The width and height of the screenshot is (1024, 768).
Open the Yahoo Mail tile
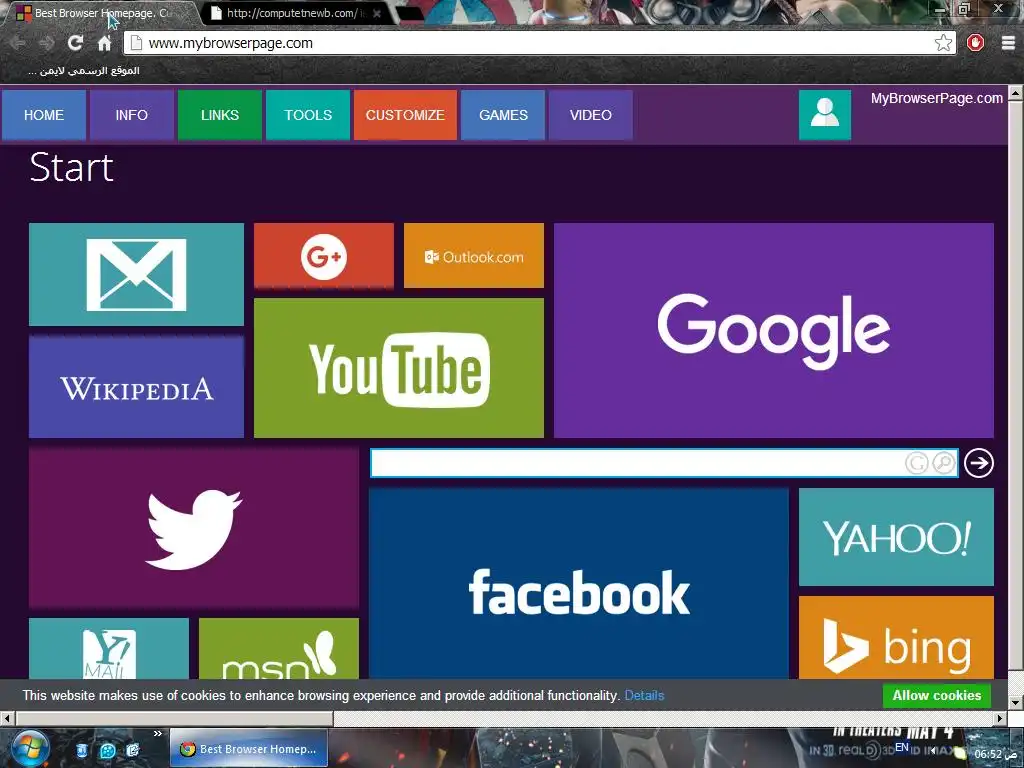click(109, 649)
